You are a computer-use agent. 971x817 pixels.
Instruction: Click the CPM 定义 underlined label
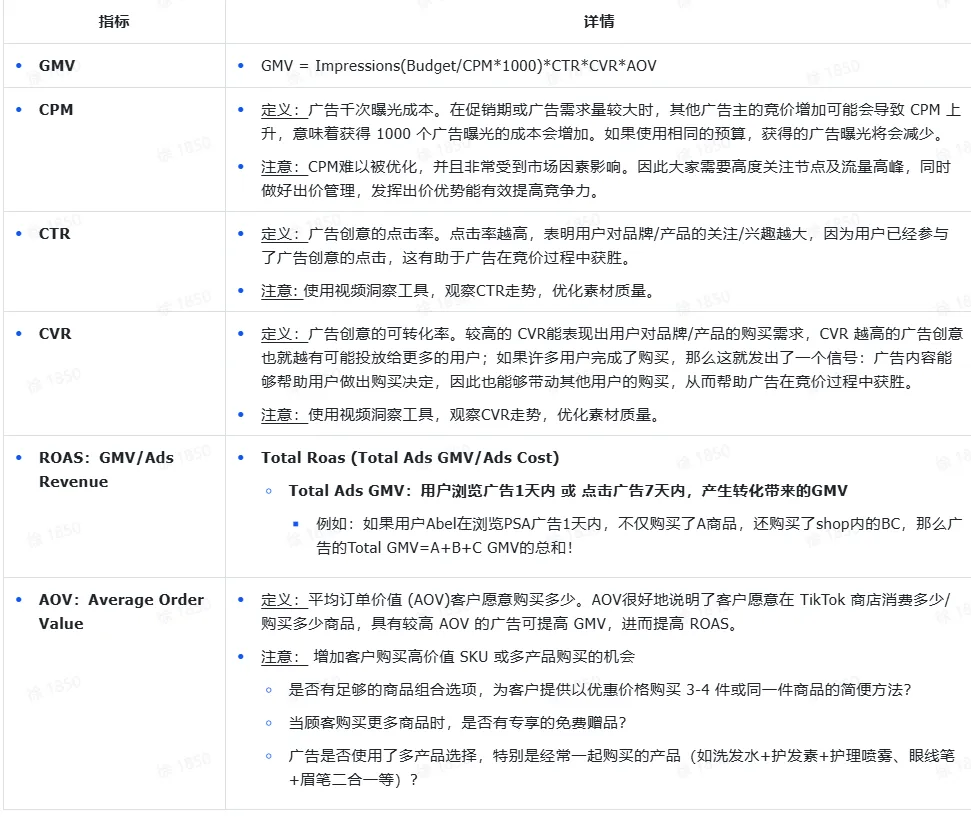click(x=284, y=110)
